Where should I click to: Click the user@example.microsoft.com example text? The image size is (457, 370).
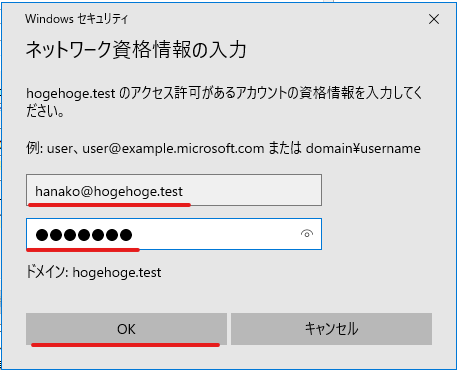coord(173,148)
